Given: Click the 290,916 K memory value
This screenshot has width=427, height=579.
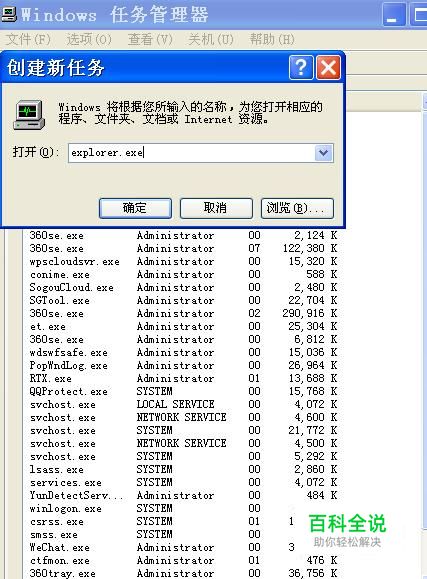Looking at the screenshot, I should (310, 314).
